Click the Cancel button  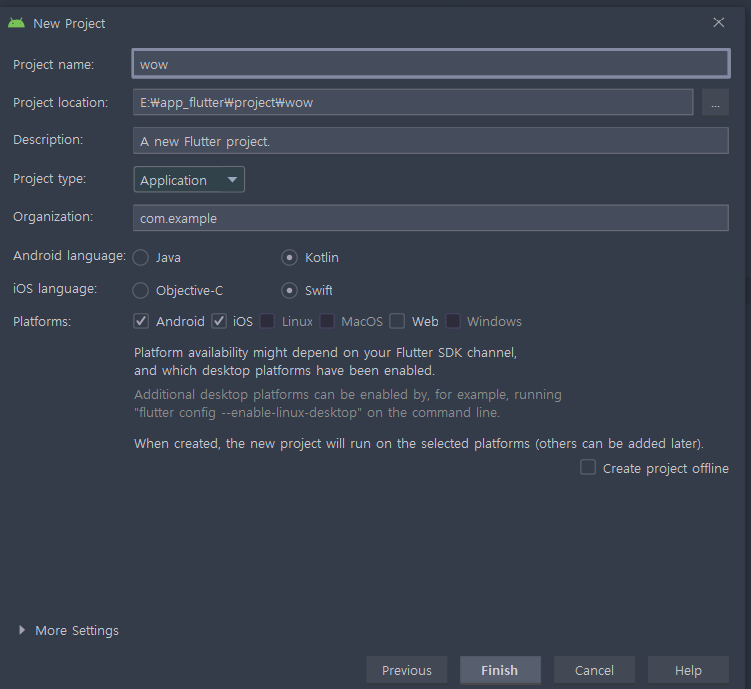pos(594,670)
